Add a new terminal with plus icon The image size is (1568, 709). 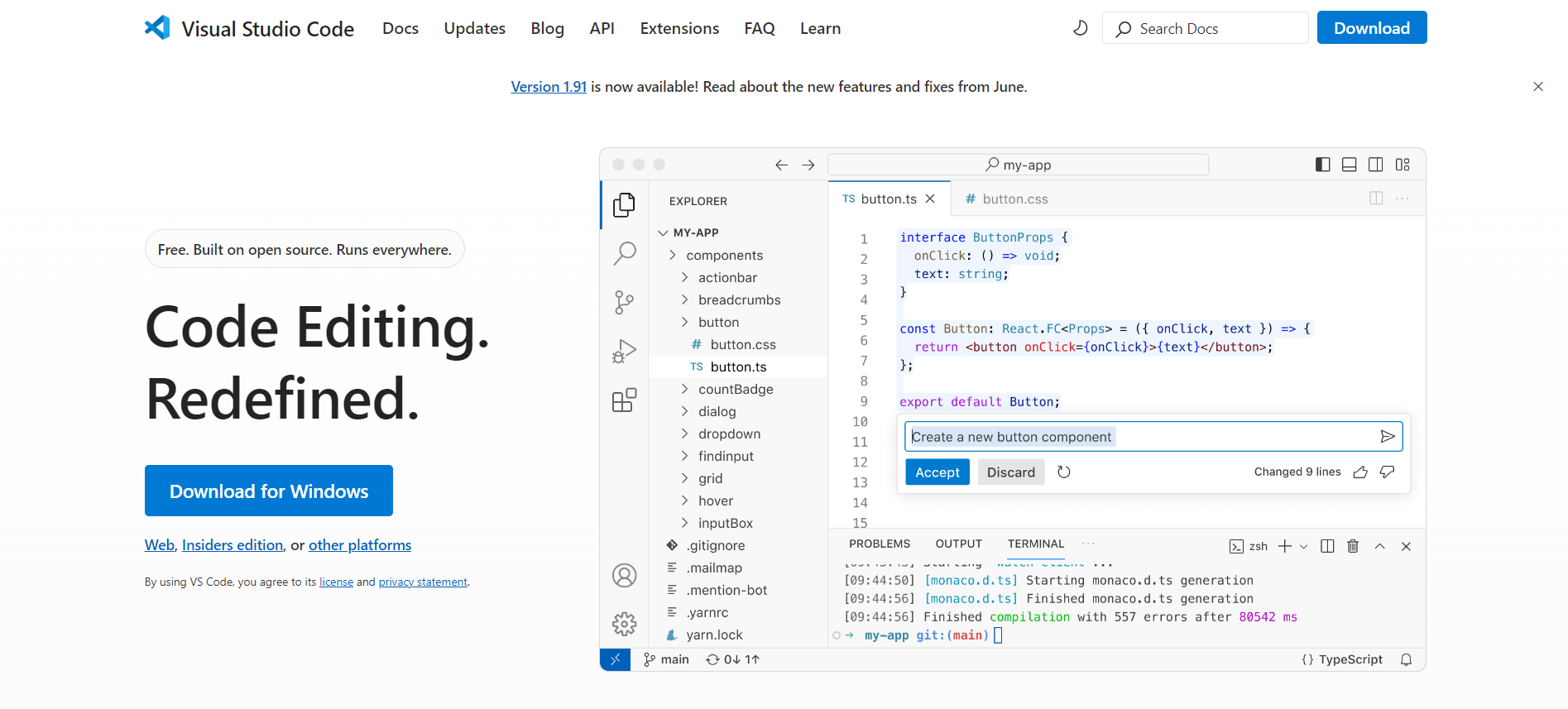point(1285,546)
